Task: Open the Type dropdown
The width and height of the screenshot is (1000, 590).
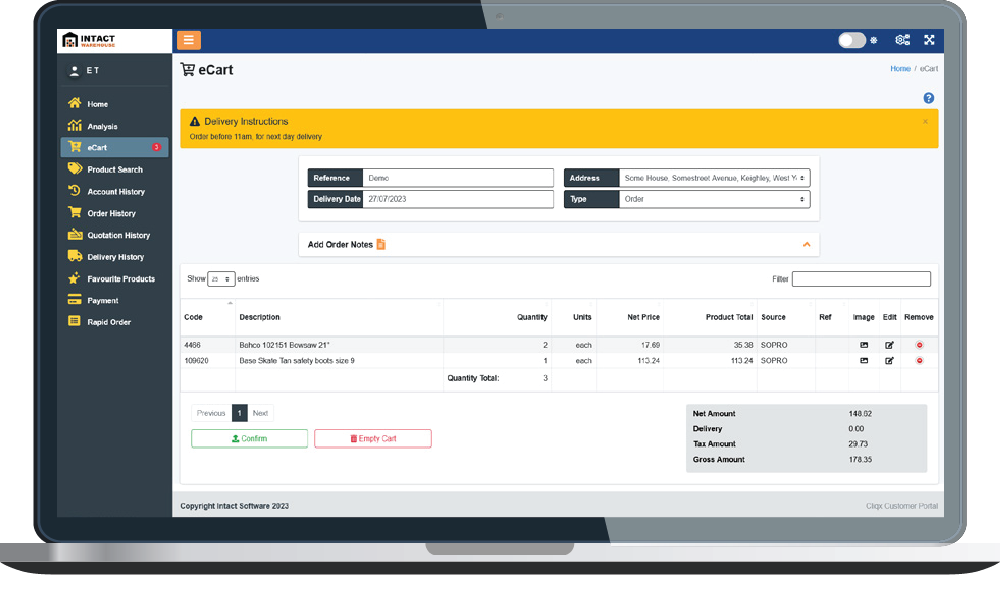Action: [714, 199]
